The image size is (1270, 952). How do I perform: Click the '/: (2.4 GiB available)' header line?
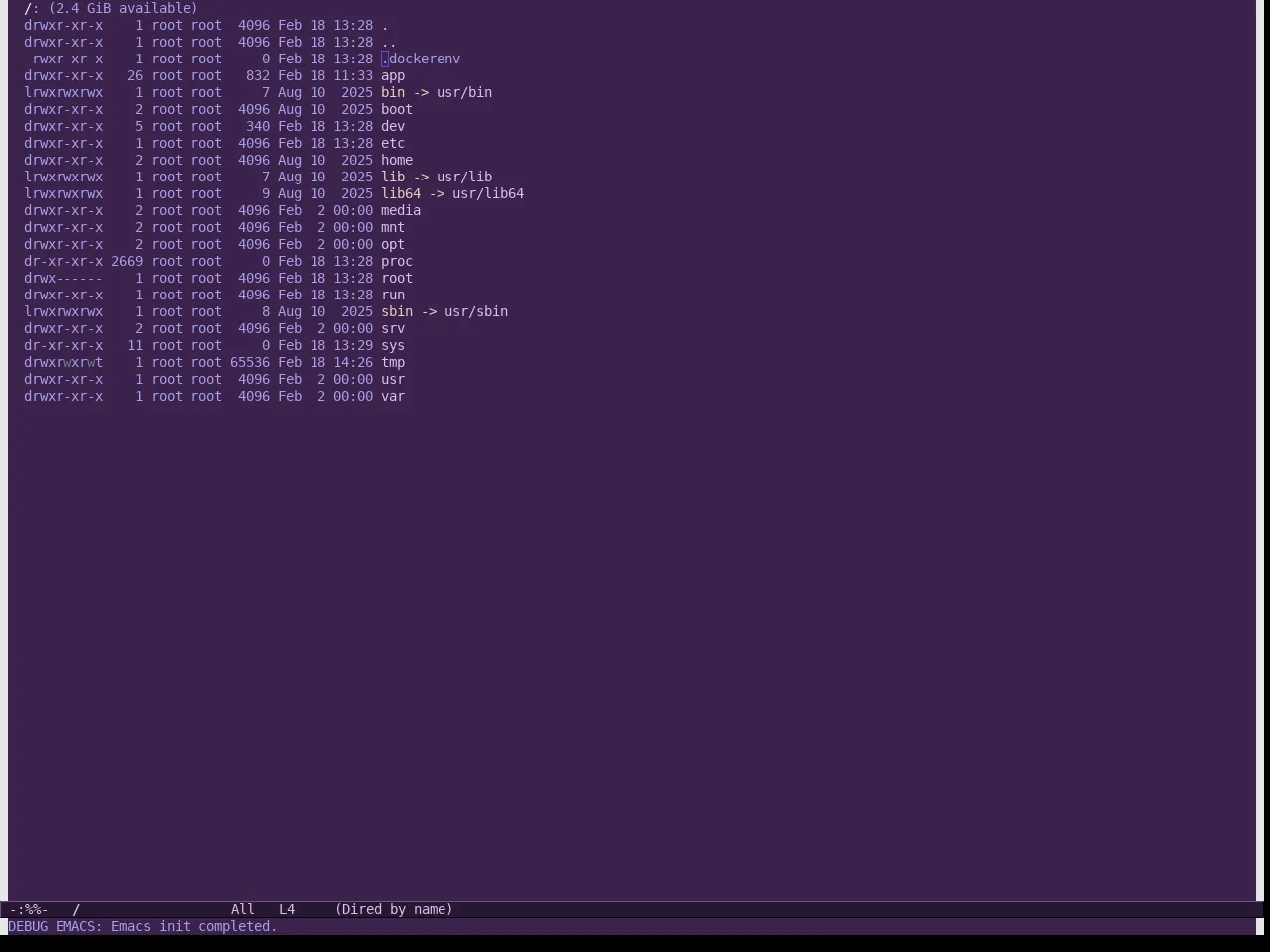point(111,8)
